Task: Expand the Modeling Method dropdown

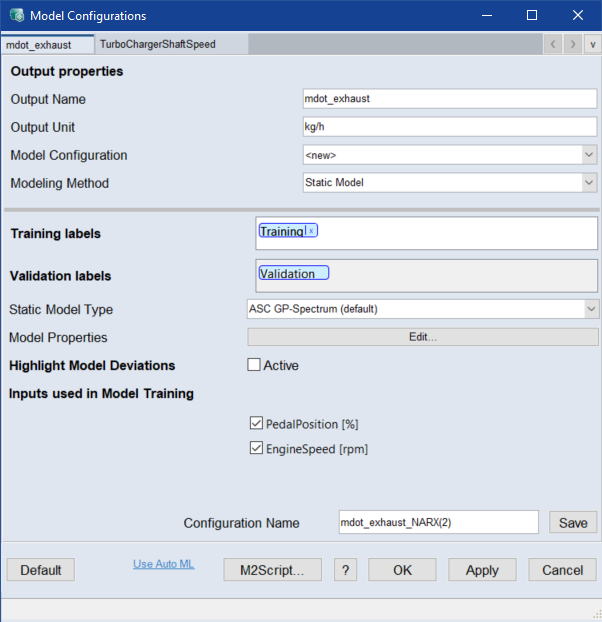Action: (x=589, y=183)
